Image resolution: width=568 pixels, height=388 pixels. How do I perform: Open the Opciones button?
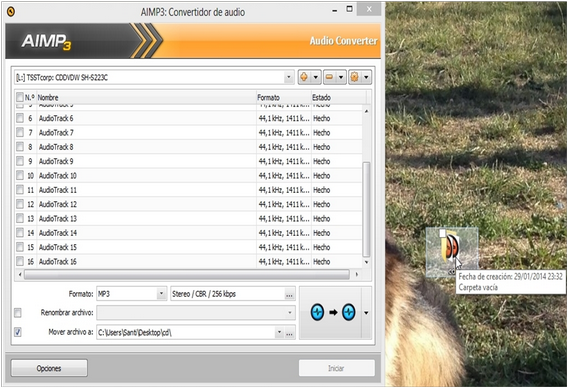49,368
